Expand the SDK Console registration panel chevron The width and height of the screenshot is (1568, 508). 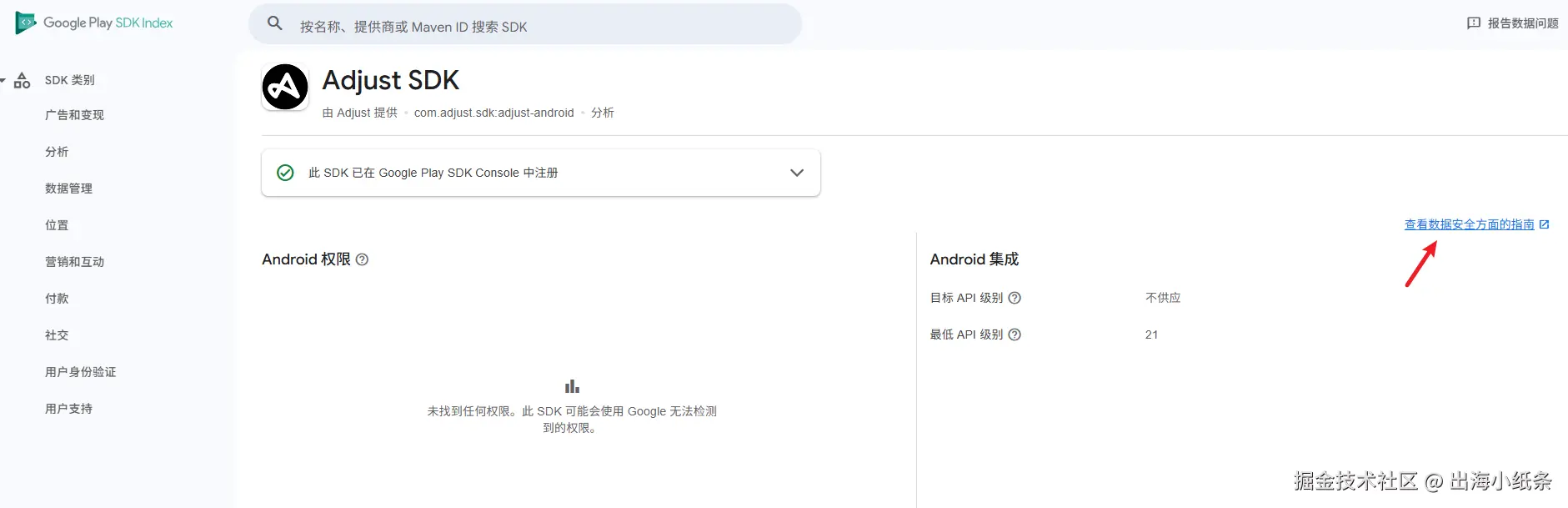797,173
